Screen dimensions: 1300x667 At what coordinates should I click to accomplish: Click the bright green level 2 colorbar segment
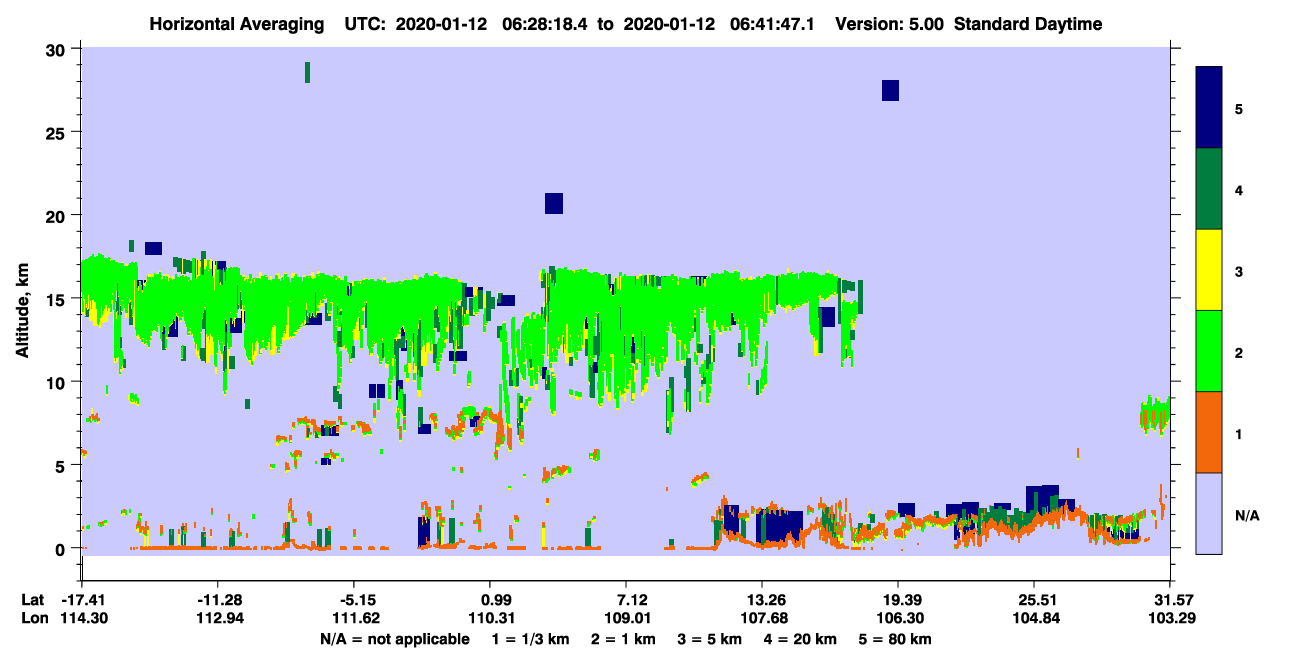tap(1209, 351)
